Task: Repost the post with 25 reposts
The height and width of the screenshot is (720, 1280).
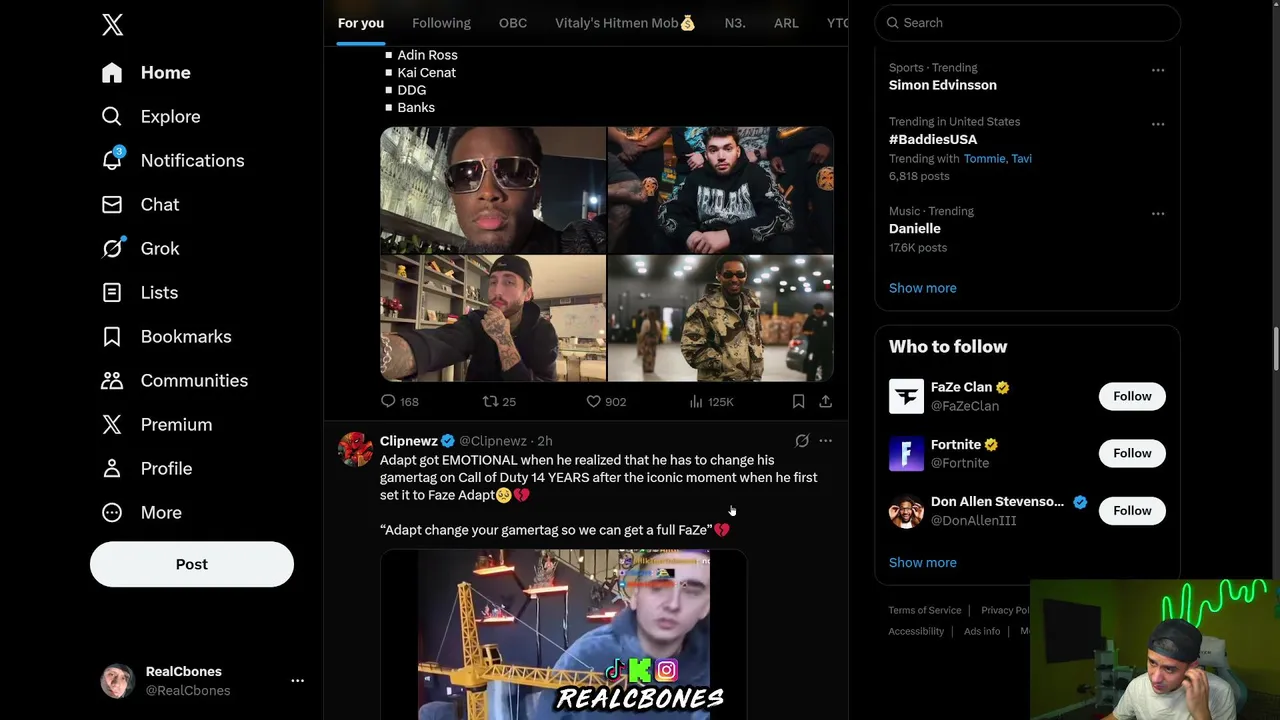Action: [490, 401]
